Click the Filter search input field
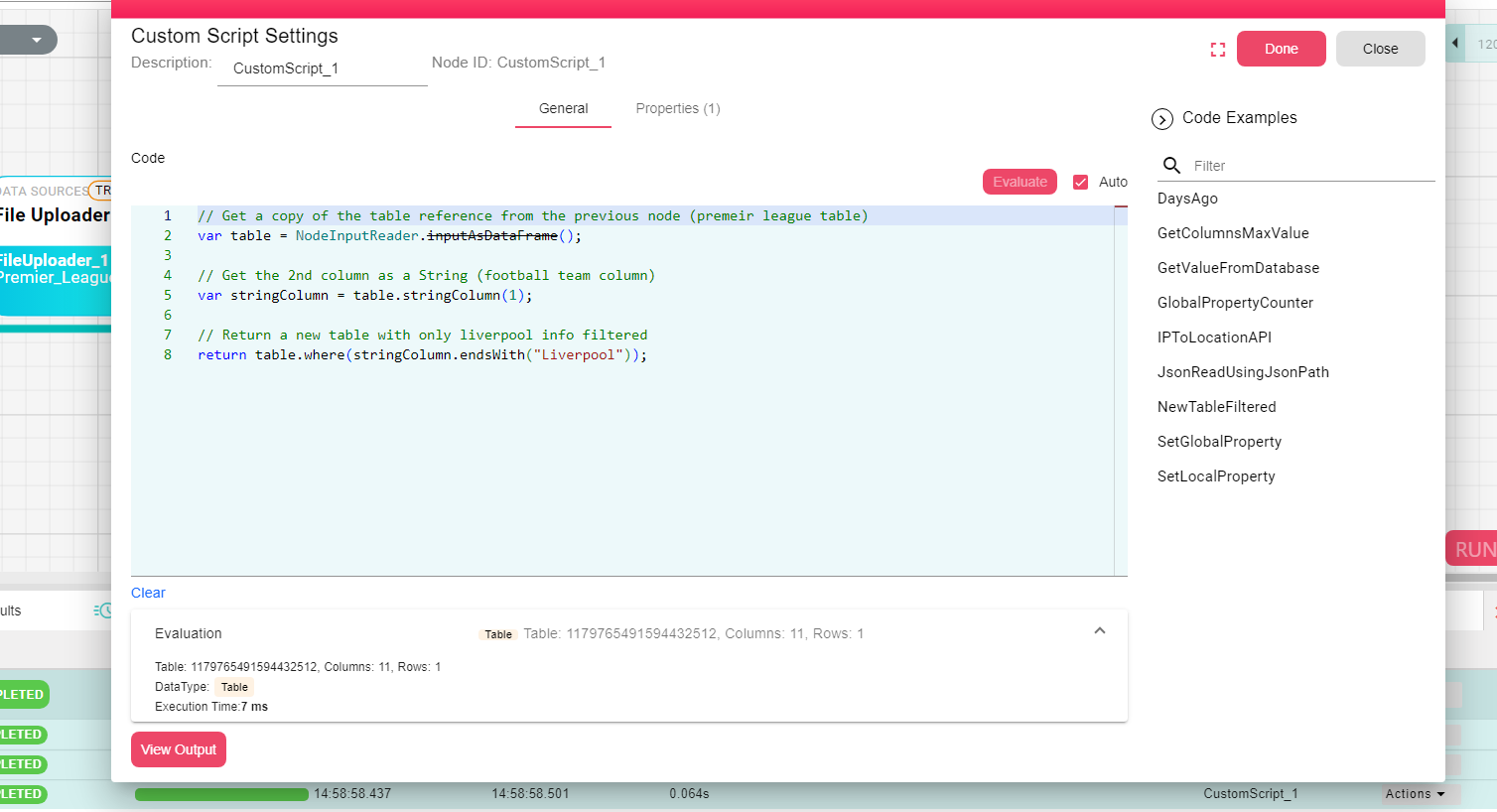 tap(1310, 166)
